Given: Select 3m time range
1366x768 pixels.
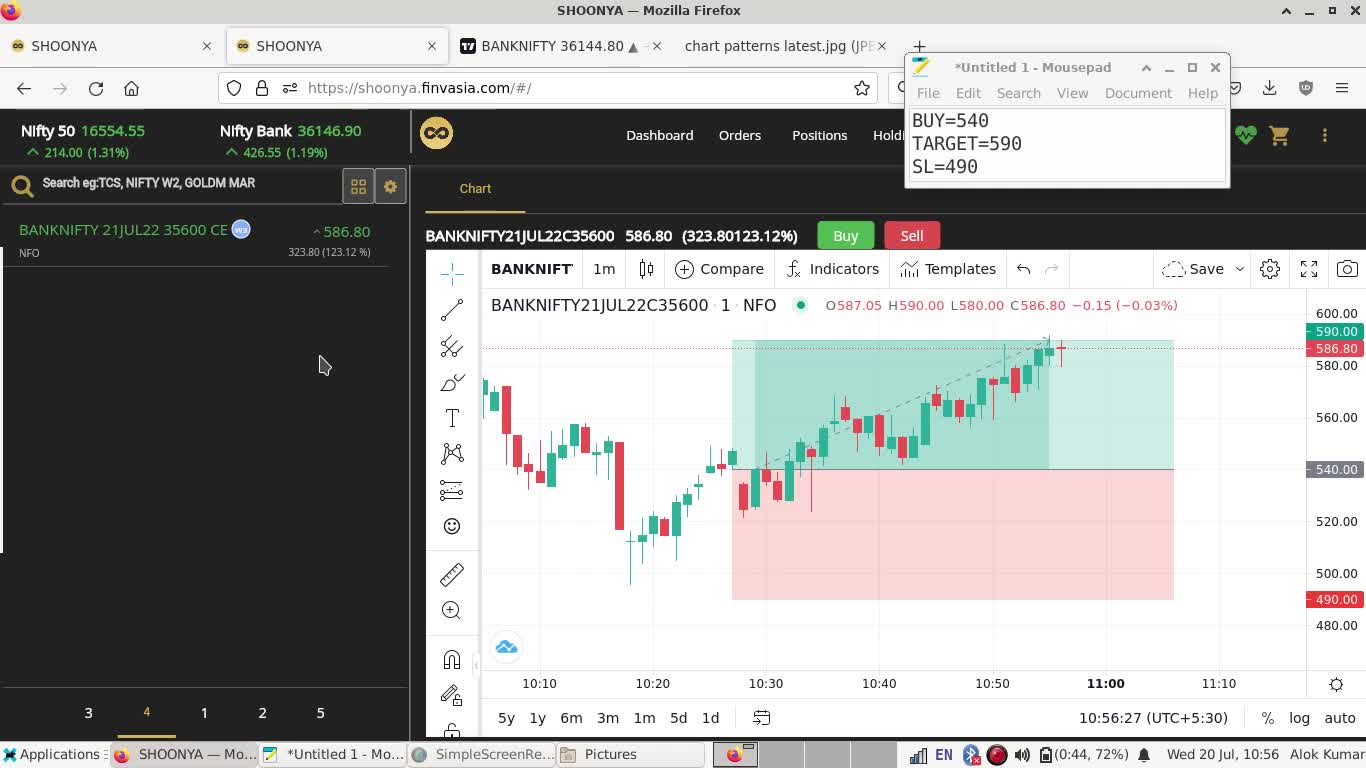Looking at the screenshot, I should 608,718.
